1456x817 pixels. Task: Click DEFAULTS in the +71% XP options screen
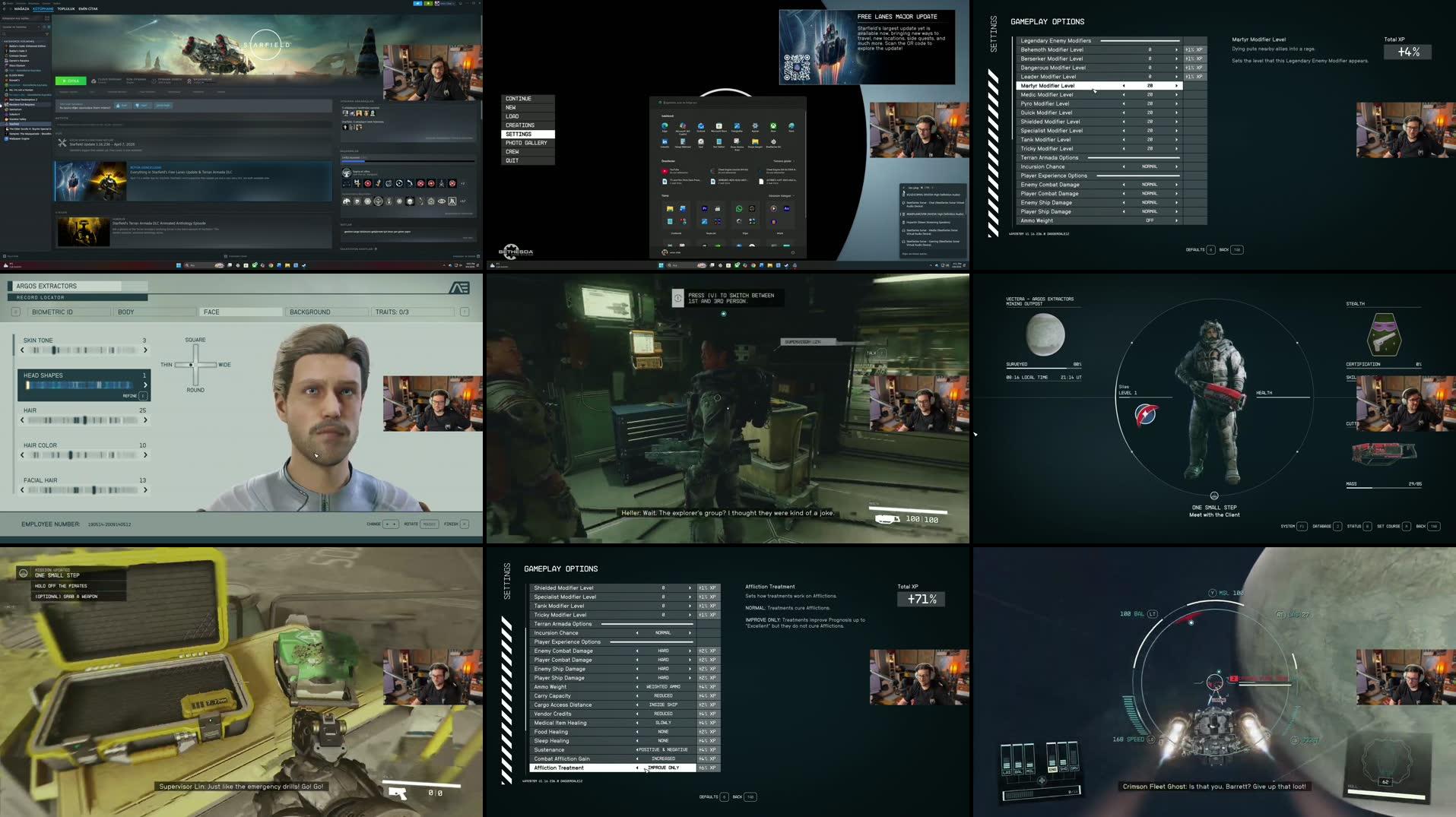click(713, 797)
